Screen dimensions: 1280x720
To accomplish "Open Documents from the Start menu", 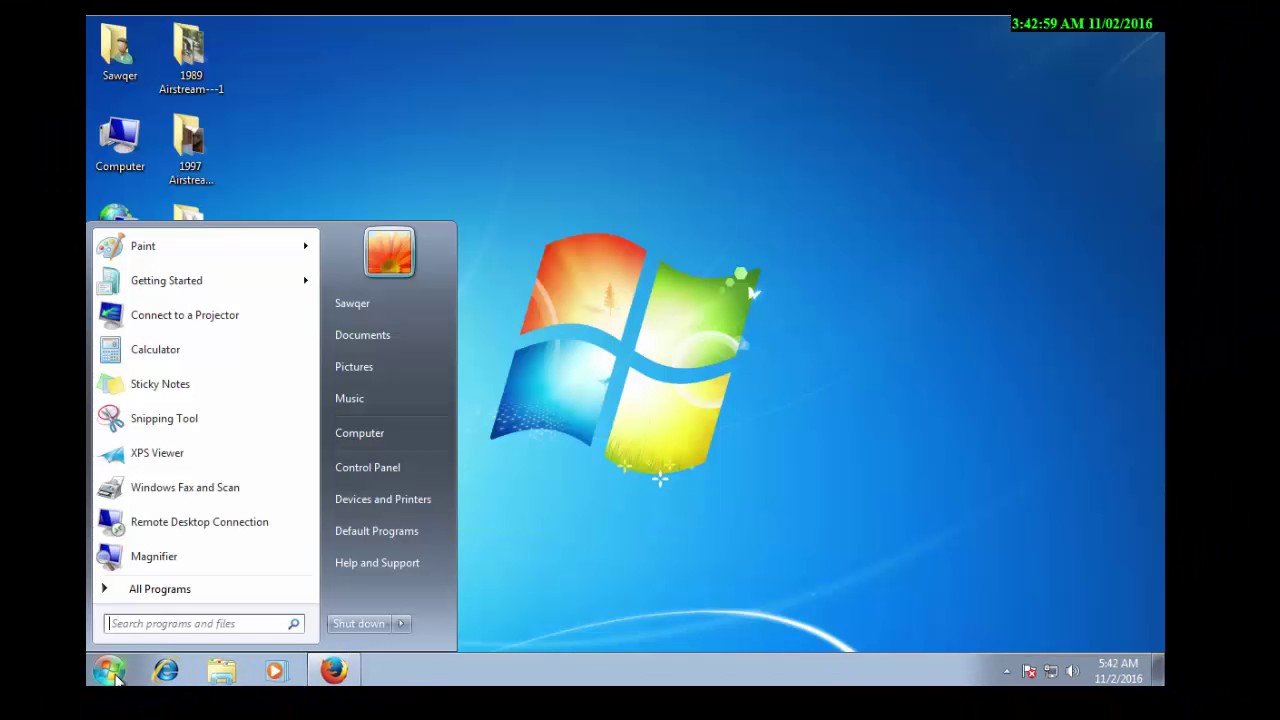I will tap(362, 335).
